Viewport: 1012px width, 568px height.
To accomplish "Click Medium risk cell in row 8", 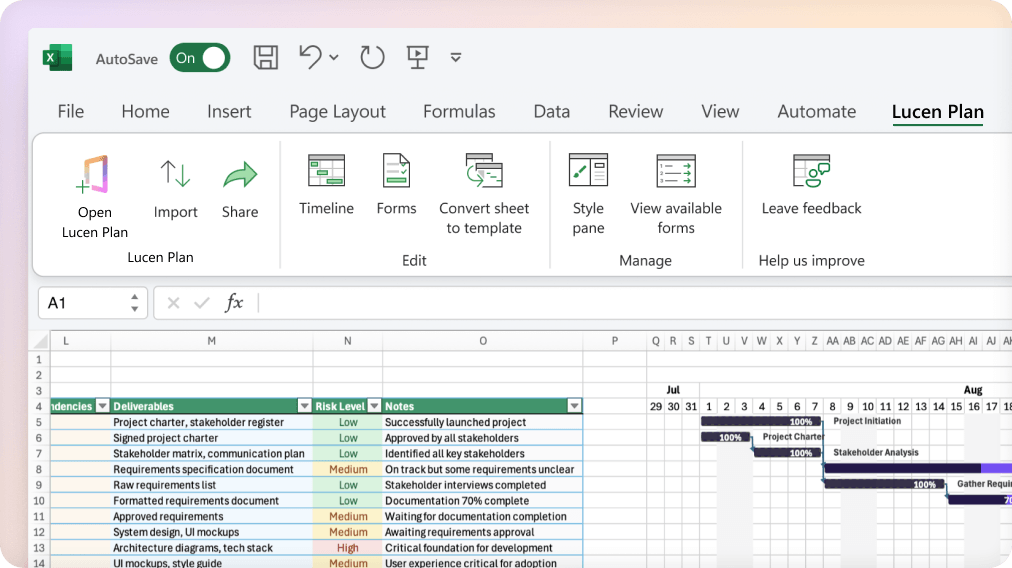I will pyautogui.click(x=348, y=469).
